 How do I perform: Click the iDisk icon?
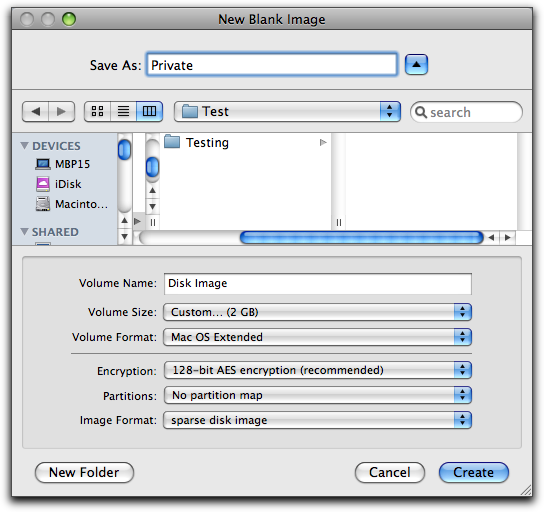point(43,184)
